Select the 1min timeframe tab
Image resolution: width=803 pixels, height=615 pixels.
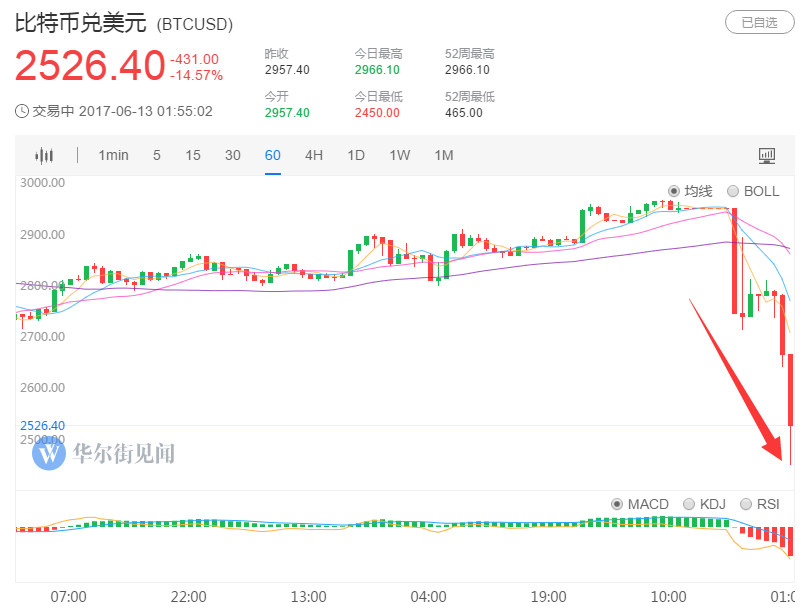(x=113, y=155)
